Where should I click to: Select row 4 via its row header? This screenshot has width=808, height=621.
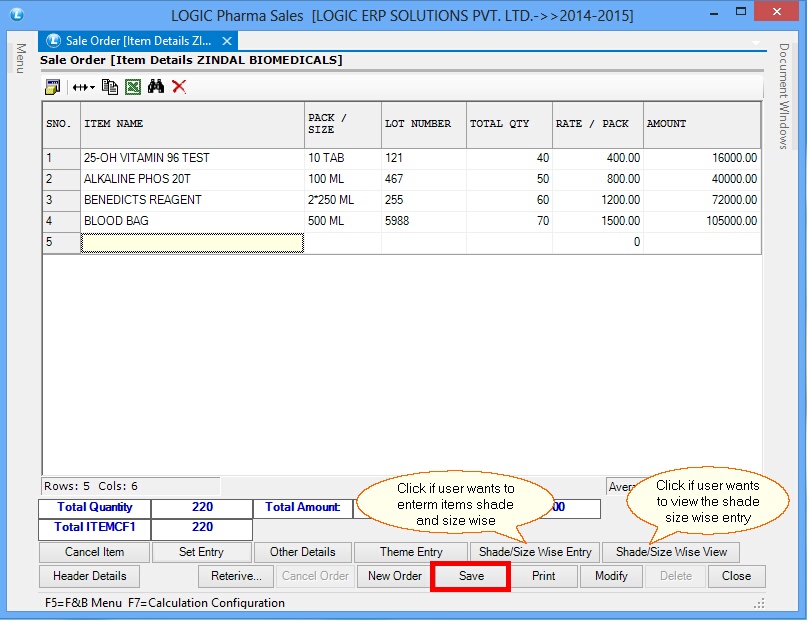click(x=61, y=221)
